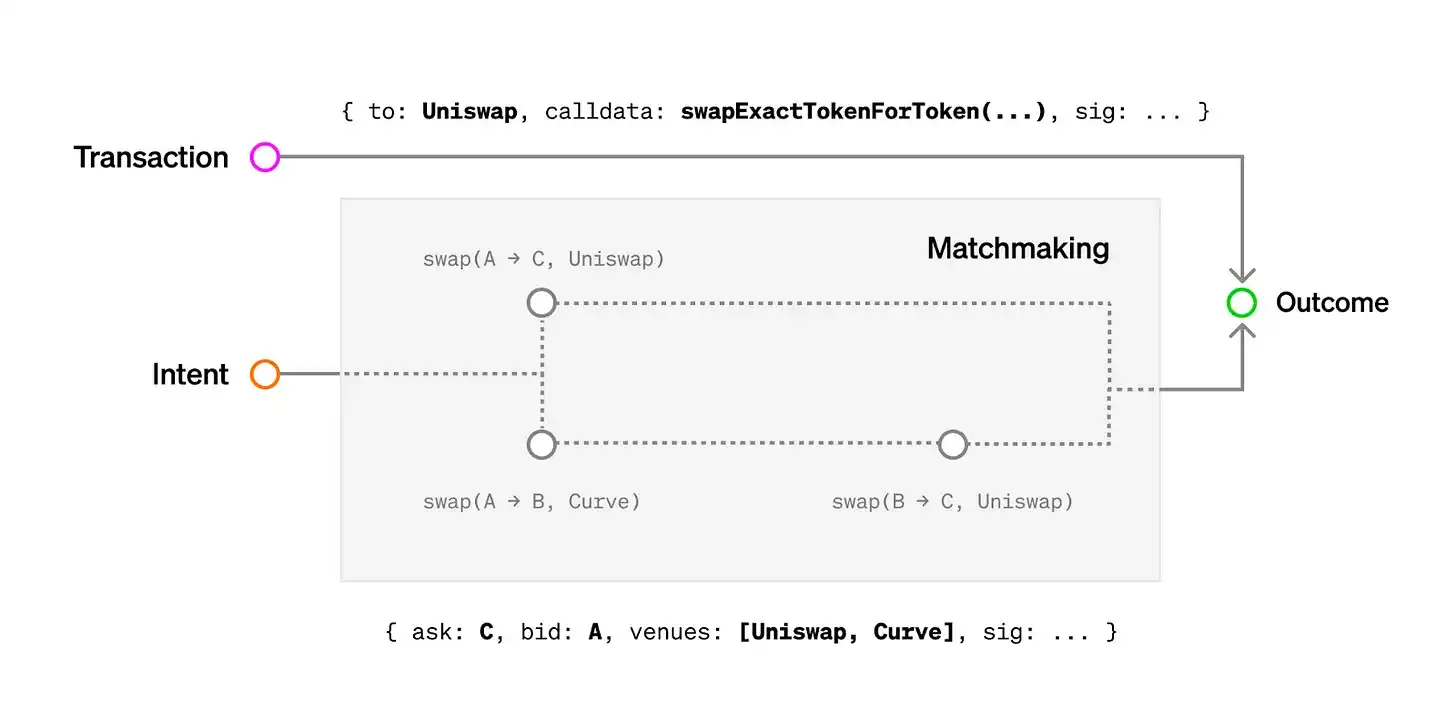Select the "Intent" label text
This screenshot has height=728, width=1456.
point(190,375)
